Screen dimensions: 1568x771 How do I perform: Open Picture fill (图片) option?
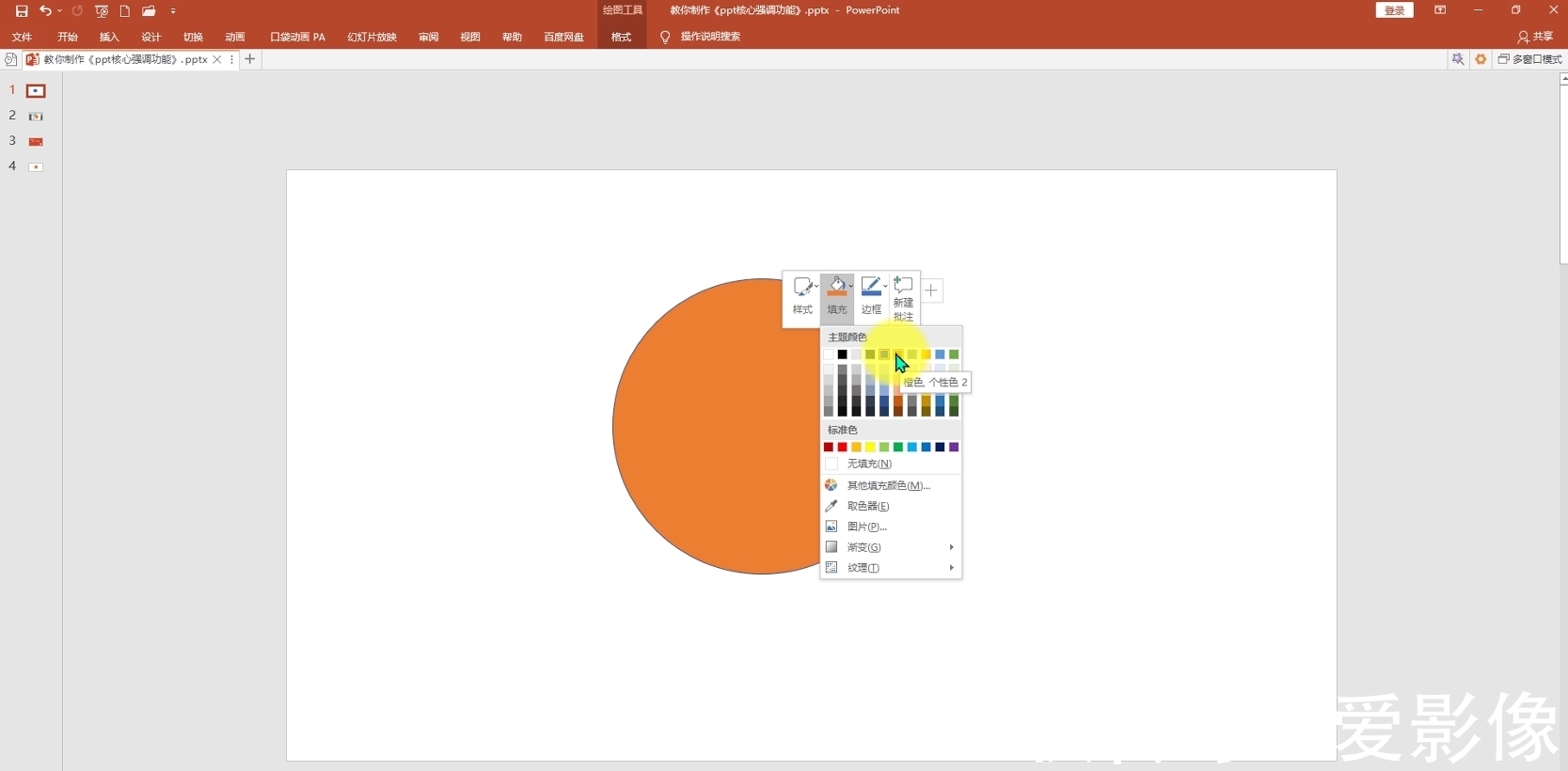click(866, 527)
